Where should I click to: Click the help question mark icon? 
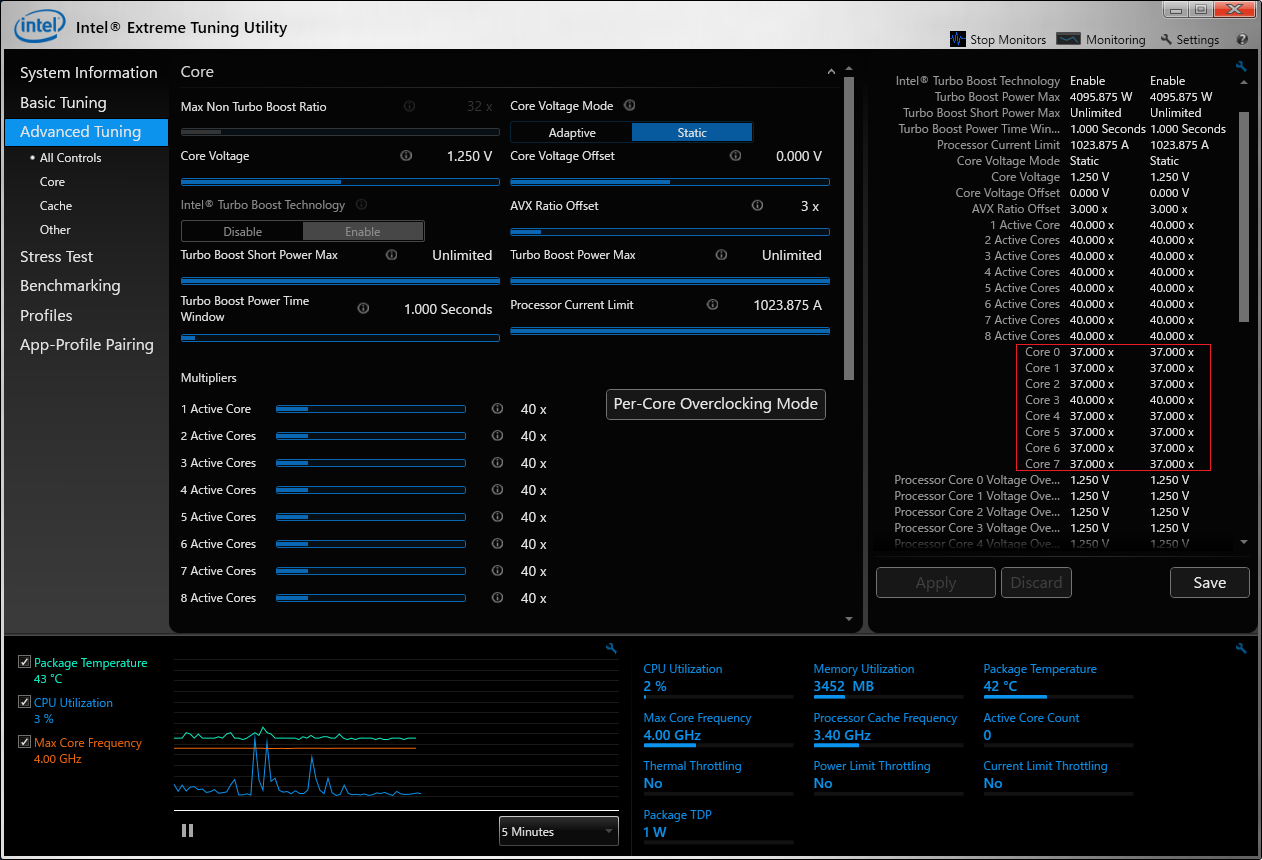(x=1242, y=39)
